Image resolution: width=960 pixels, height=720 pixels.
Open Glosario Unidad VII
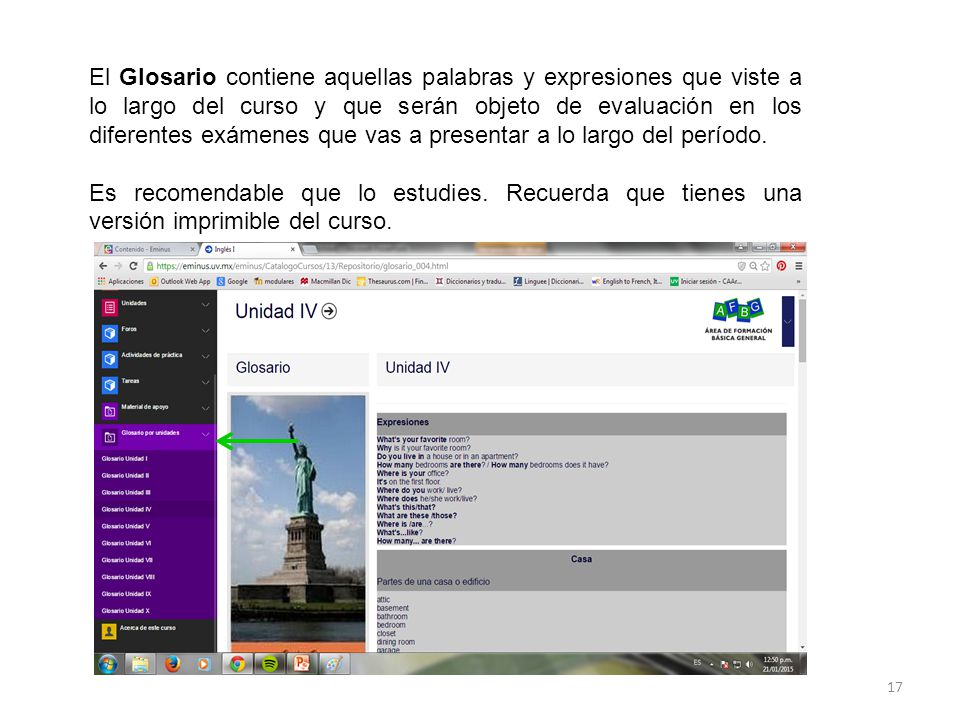[127, 560]
